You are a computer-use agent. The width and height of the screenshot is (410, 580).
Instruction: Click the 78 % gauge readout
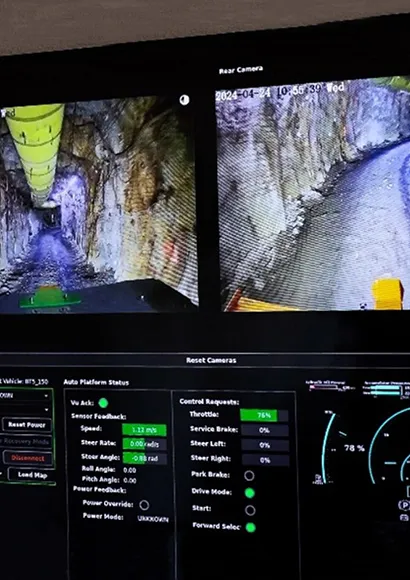point(354,448)
